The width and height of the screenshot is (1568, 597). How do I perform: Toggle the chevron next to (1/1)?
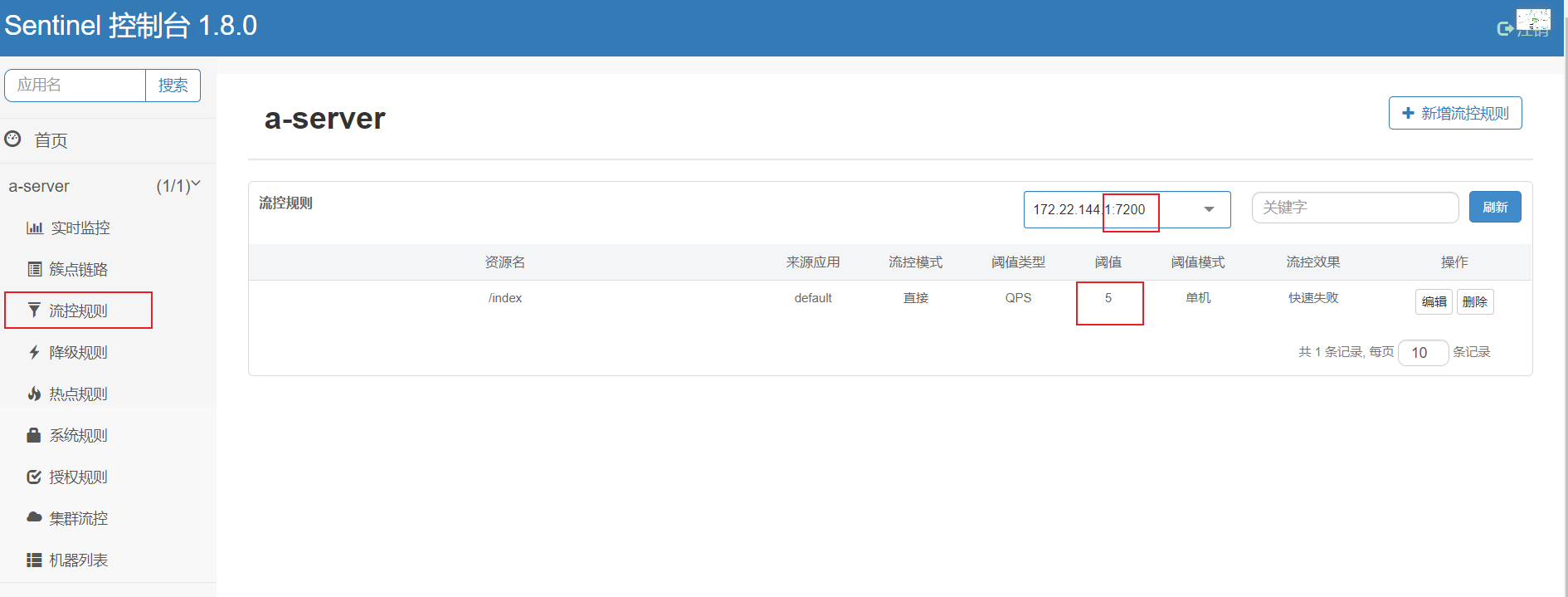196,184
